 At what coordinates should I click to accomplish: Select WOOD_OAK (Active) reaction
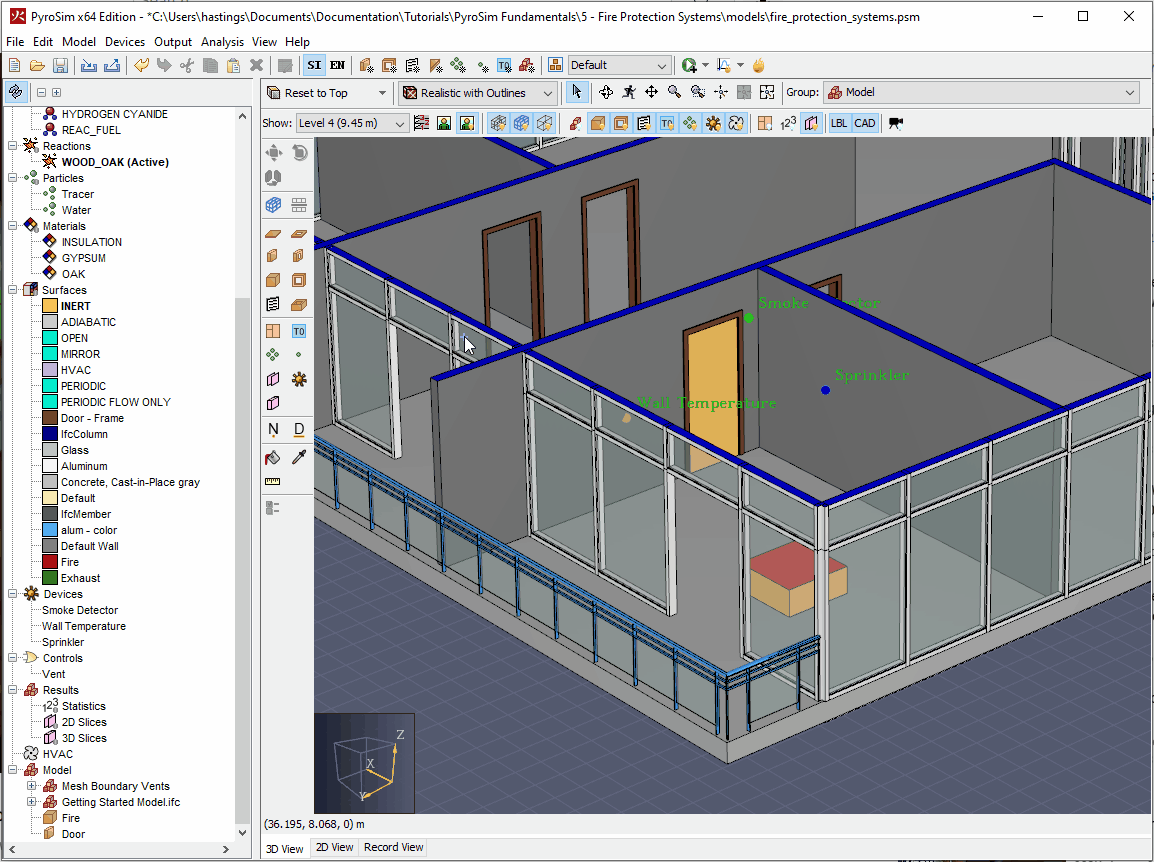pos(115,162)
